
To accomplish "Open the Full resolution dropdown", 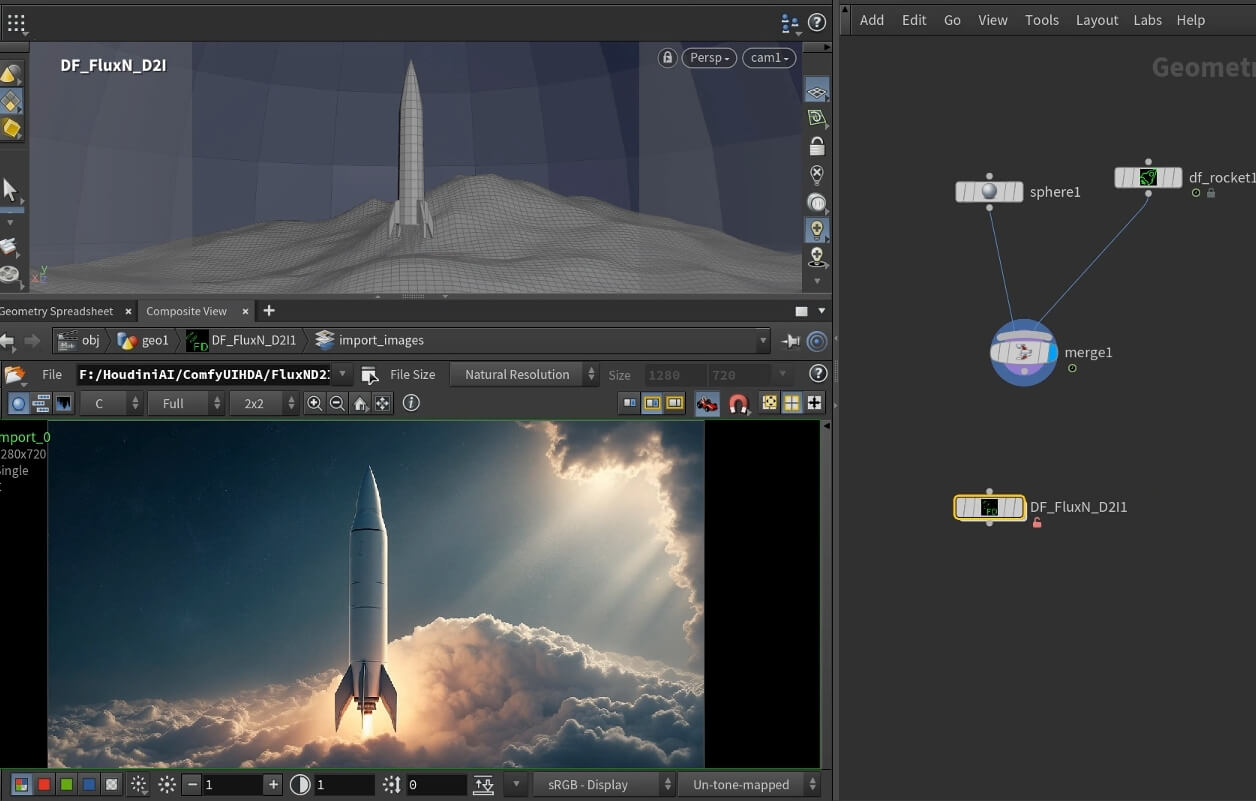I will [x=185, y=403].
